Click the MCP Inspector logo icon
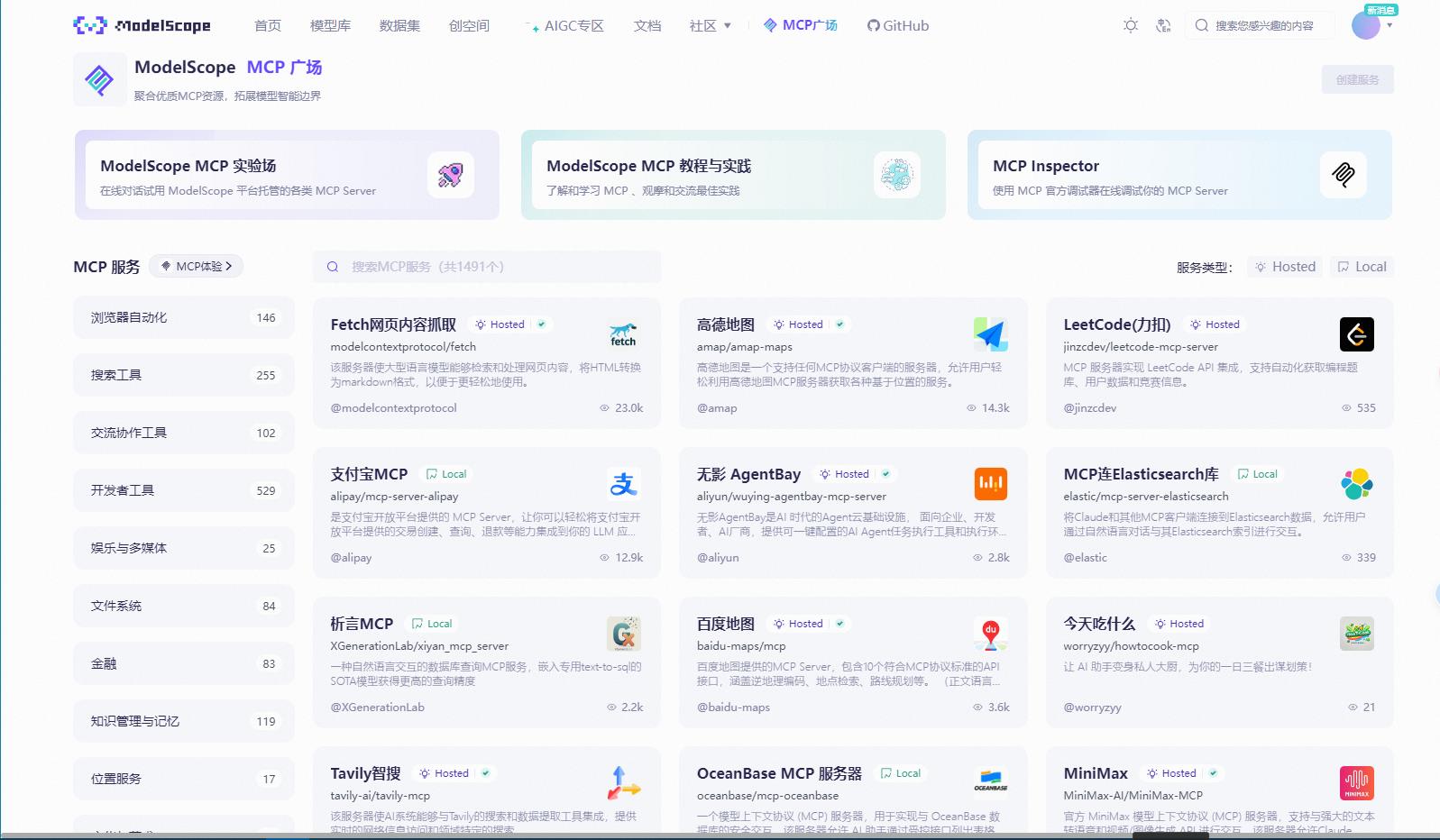This screenshot has height=840, width=1440. point(1344,175)
